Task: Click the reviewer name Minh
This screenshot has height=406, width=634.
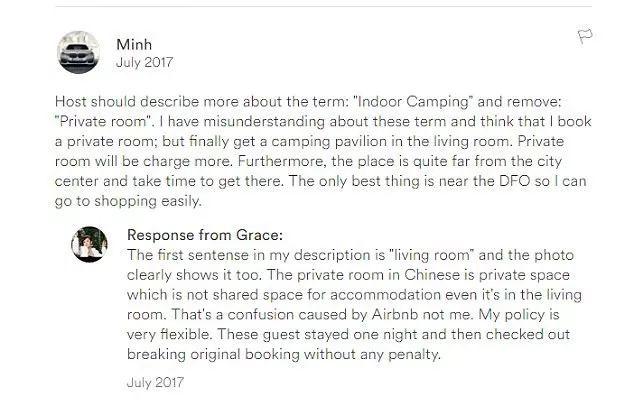Action: click(x=134, y=44)
